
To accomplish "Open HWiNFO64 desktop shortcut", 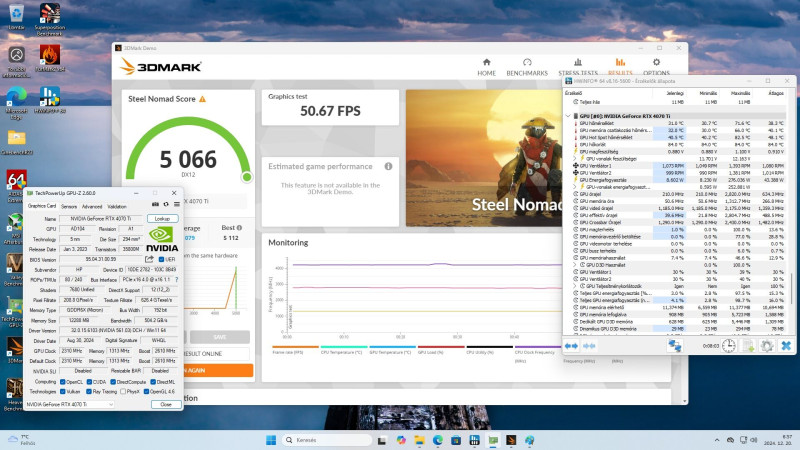I will 49,99.
